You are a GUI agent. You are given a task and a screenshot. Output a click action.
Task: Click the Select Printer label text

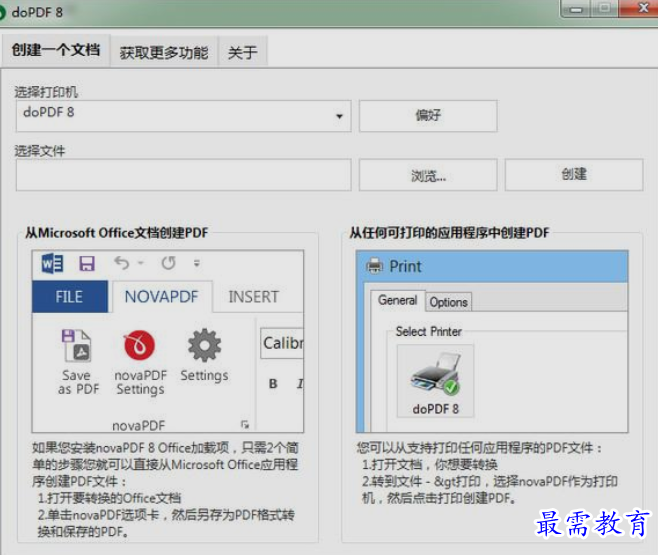click(428, 331)
